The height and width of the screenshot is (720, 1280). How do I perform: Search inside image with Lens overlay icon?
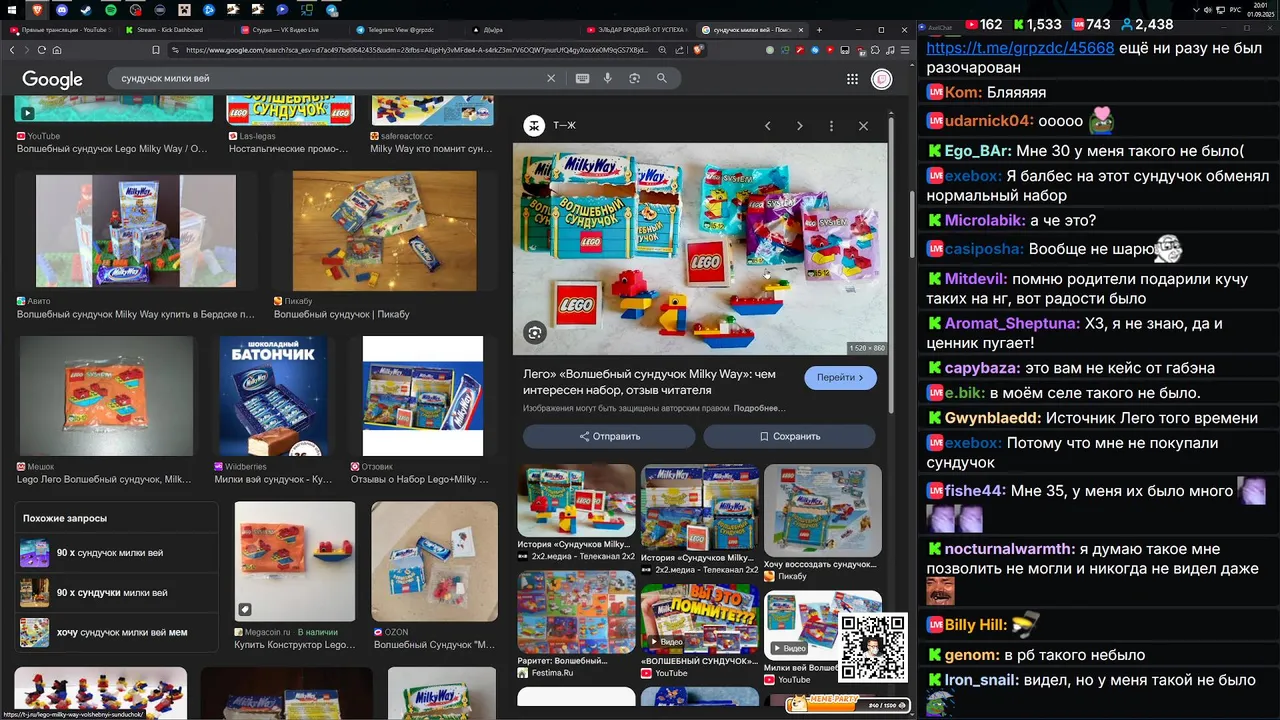[535, 333]
